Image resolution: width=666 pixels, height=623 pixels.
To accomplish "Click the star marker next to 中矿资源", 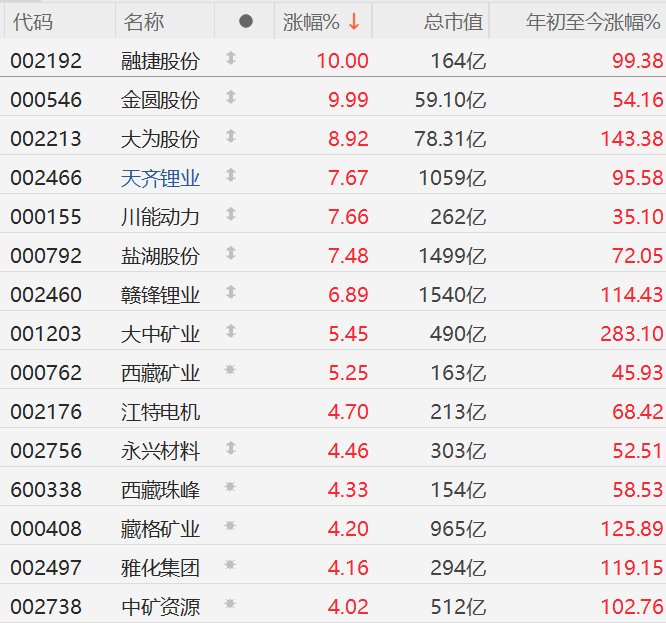I will point(231,605).
